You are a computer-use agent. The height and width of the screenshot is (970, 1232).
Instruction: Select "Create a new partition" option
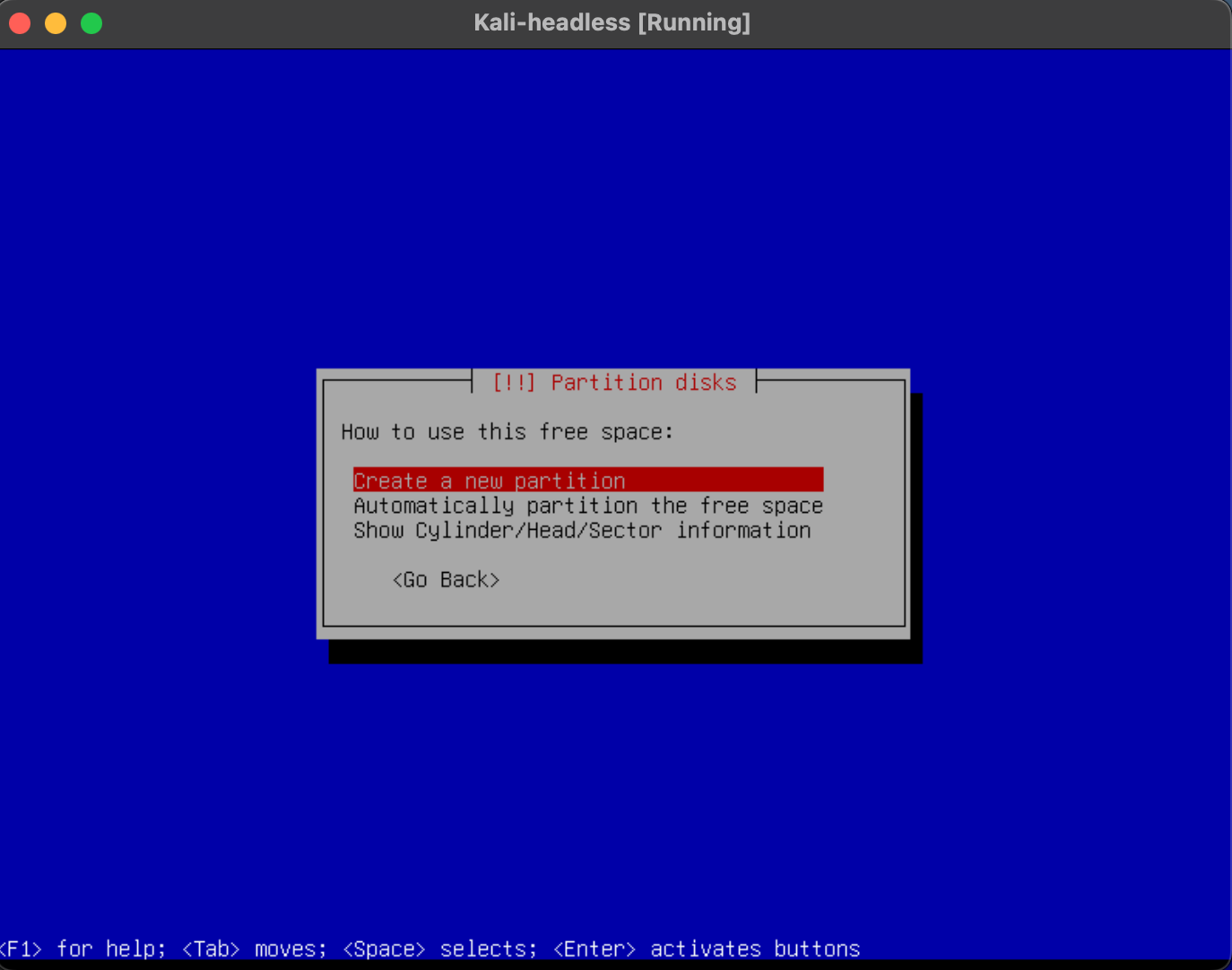588,480
